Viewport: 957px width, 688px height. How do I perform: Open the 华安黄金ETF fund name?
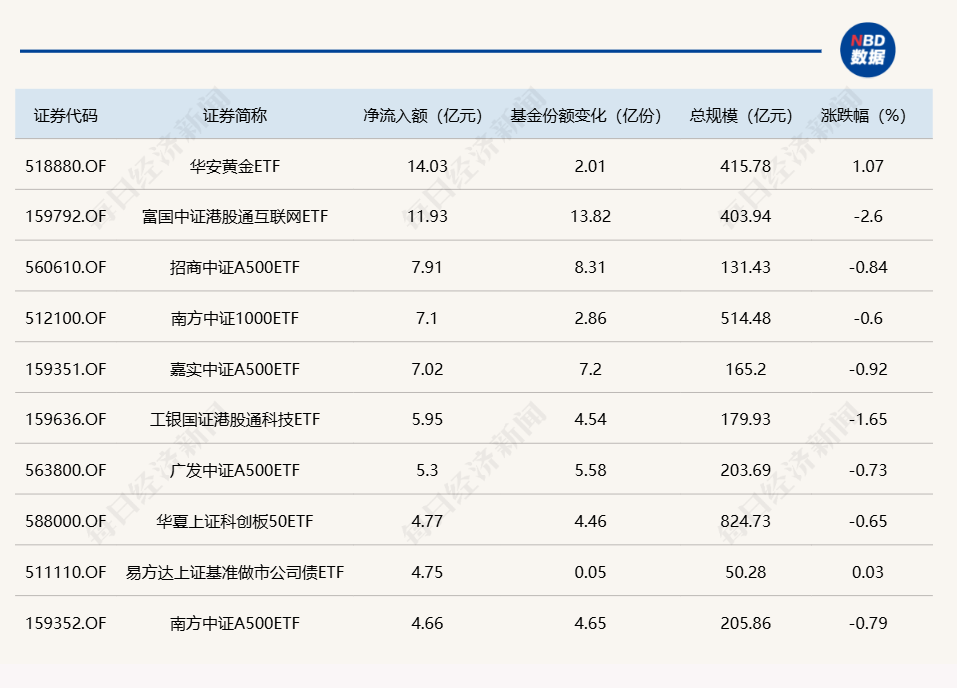(x=235, y=166)
